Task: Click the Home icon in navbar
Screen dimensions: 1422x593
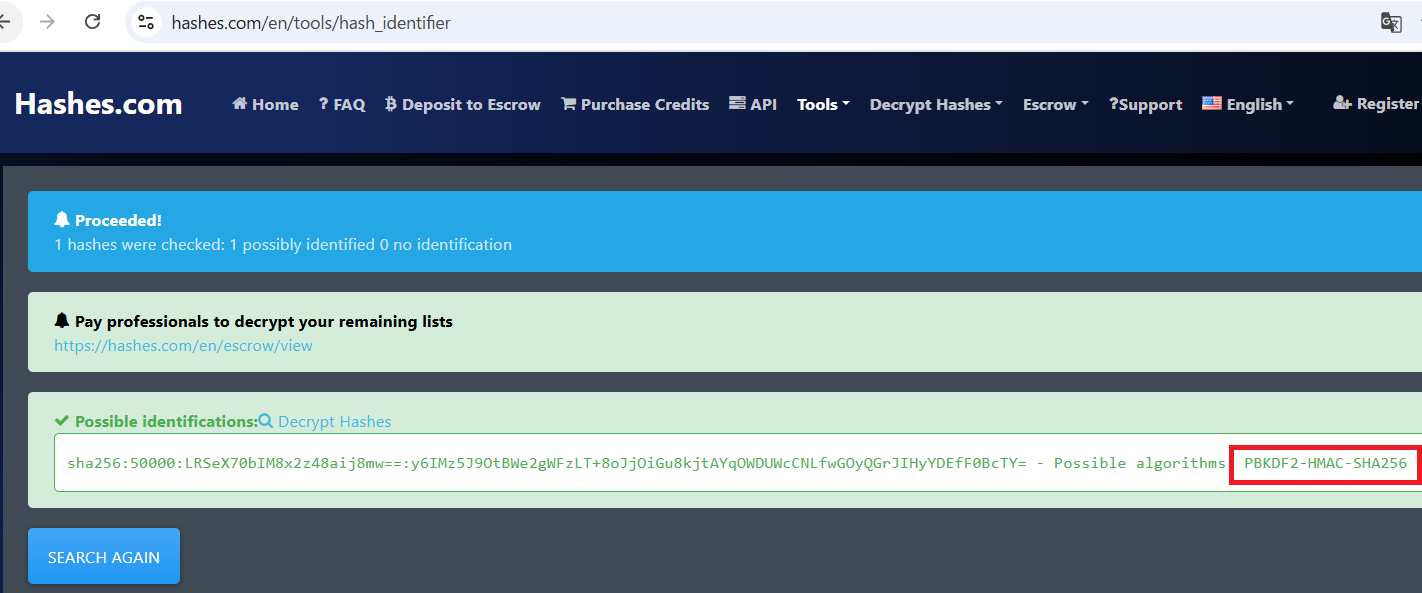Action: click(x=240, y=104)
